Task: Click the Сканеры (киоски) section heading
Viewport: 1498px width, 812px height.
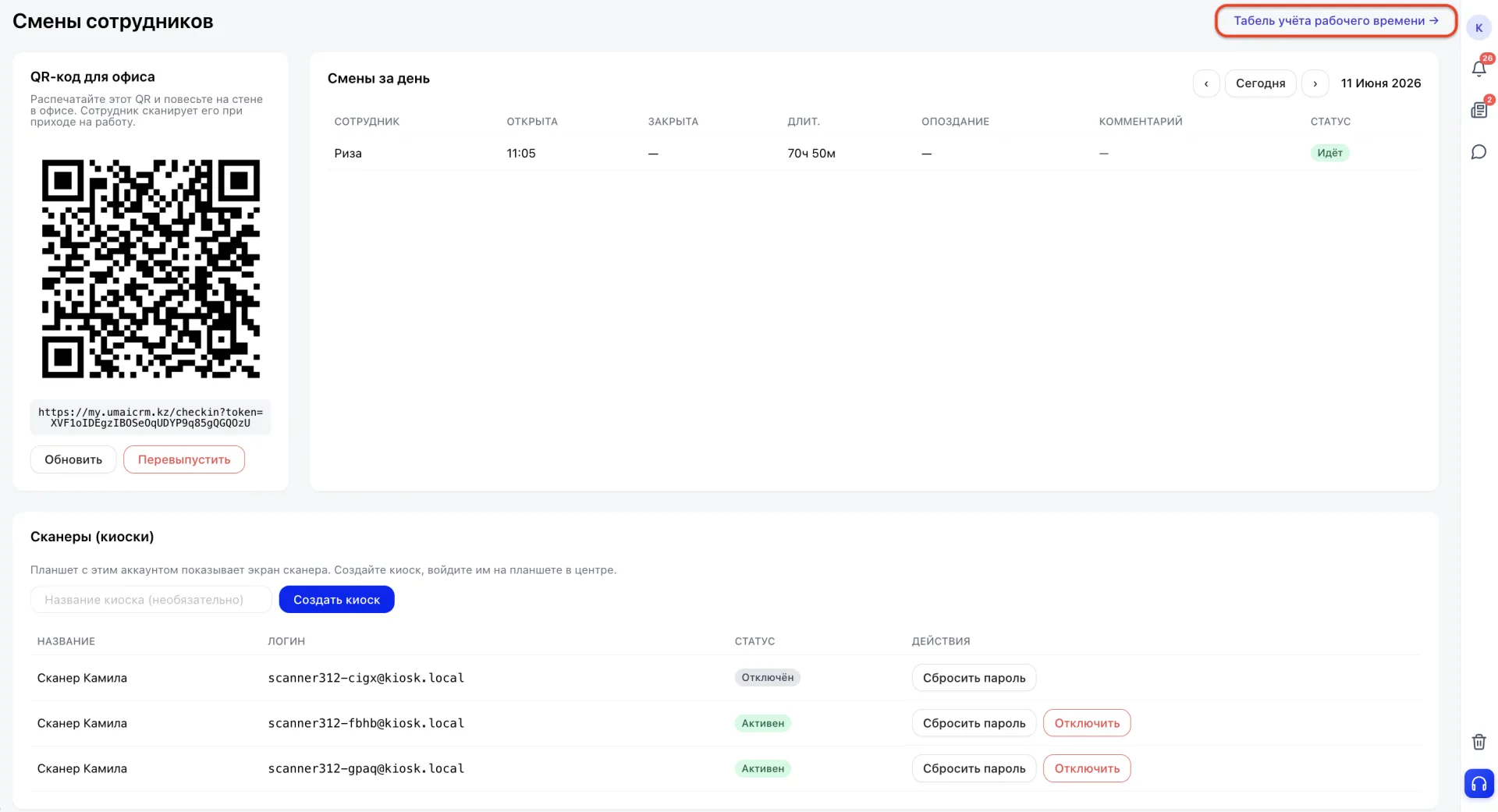Action: [92, 537]
